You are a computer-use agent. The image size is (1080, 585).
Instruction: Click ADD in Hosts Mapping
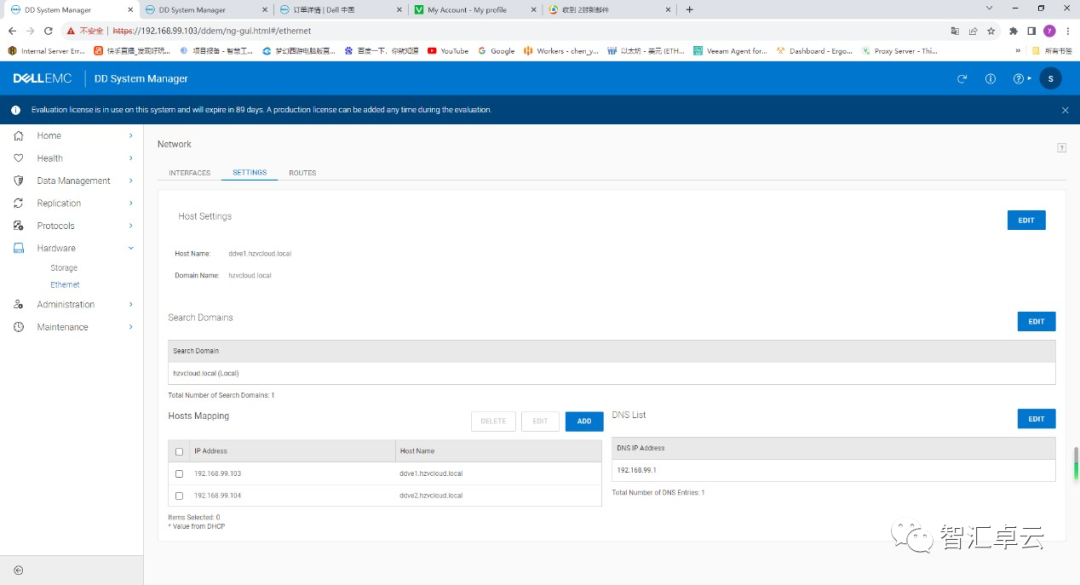(584, 421)
